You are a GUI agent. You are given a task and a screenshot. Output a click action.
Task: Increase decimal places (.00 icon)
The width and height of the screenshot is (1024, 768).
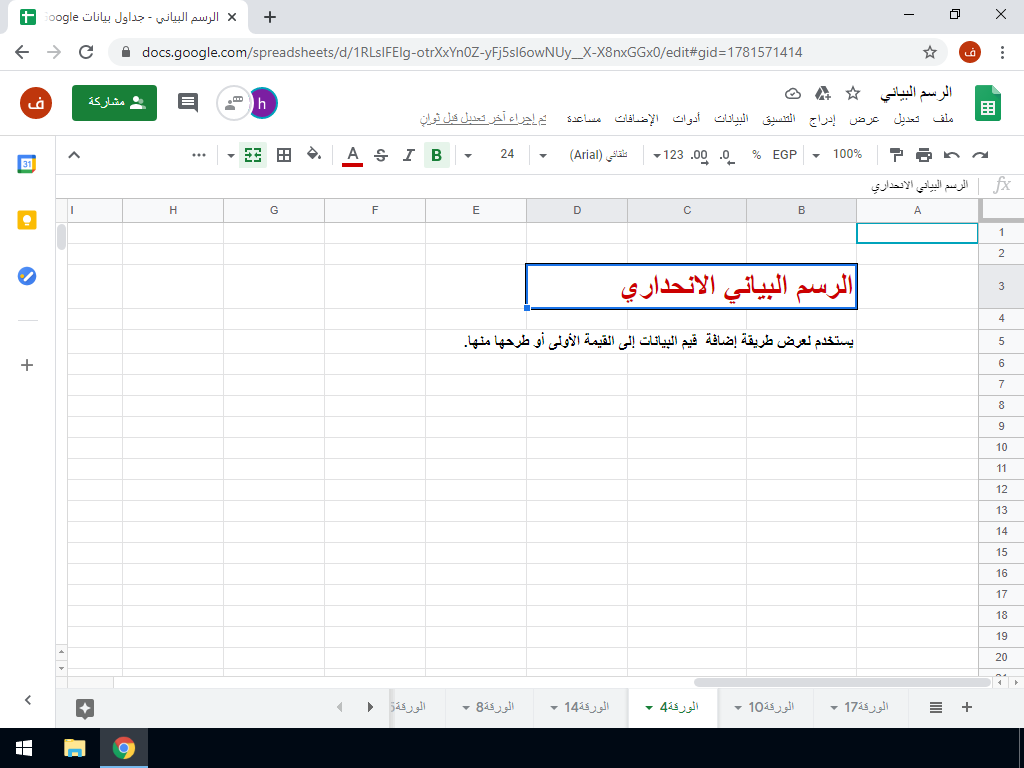(x=699, y=155)
